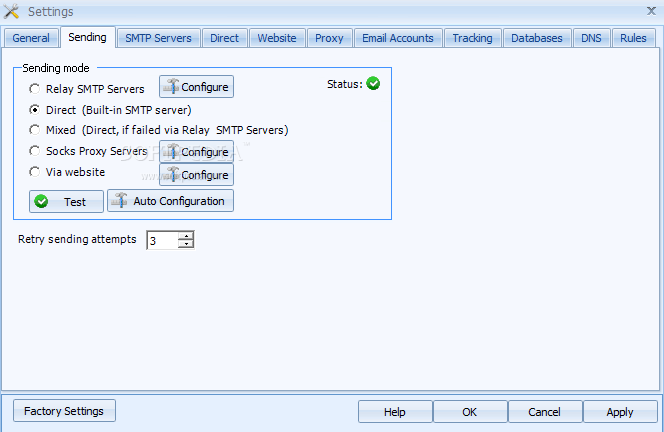This screenshot has width=664, height=432.
Task: Run the sending Test button
Action: (x=66, y=201)
